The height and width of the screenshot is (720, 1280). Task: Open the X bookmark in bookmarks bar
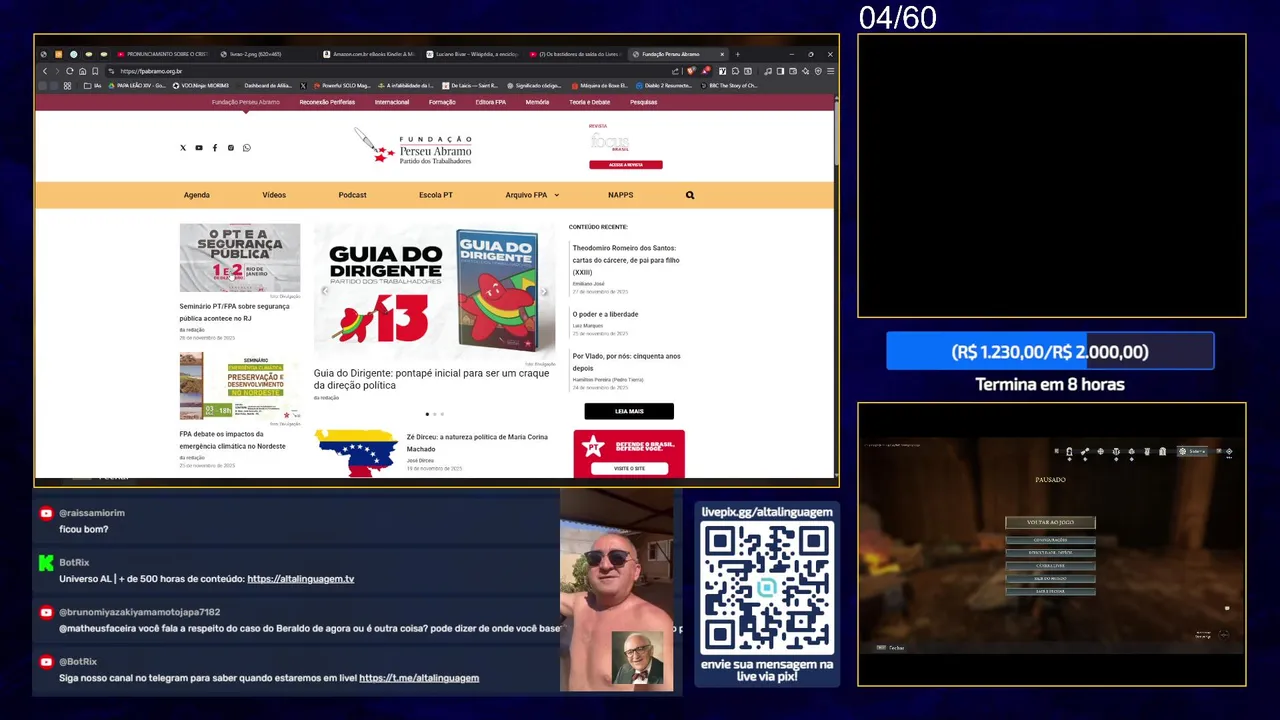point(303,86)
